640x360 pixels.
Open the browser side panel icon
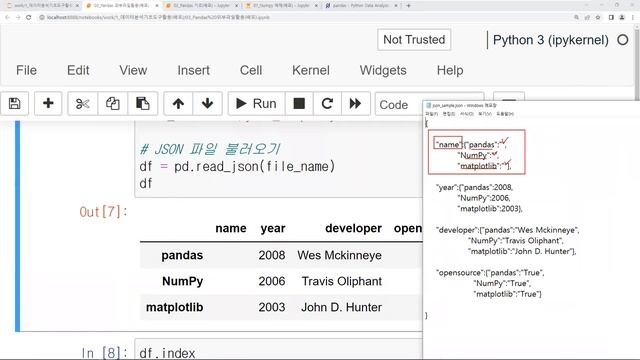611,18
